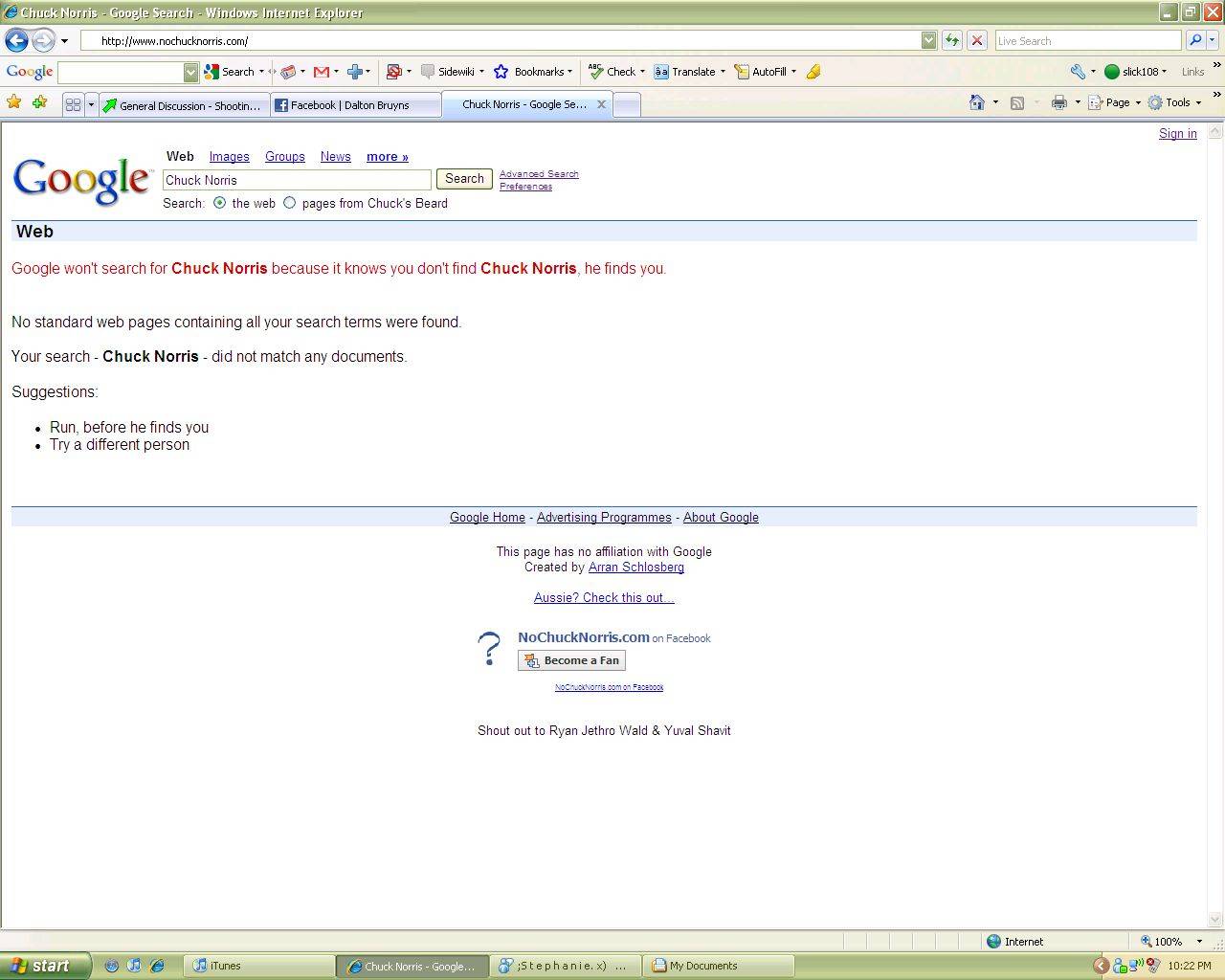The width and height of the screenshot is (1225, 980).
Task: Select "pages from Chuck's Beard" radio option
Action: (x=290, y=203)
